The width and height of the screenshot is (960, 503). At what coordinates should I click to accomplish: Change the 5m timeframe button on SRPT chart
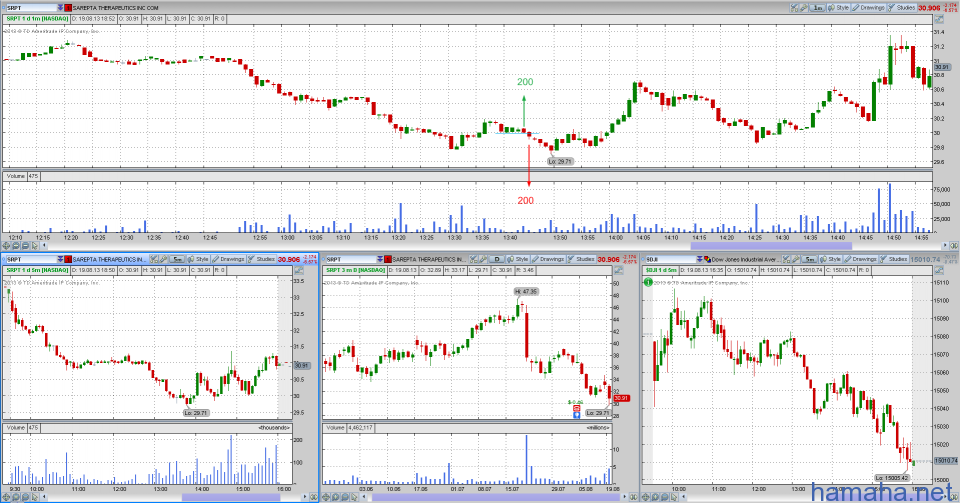(x=177, y=259)
